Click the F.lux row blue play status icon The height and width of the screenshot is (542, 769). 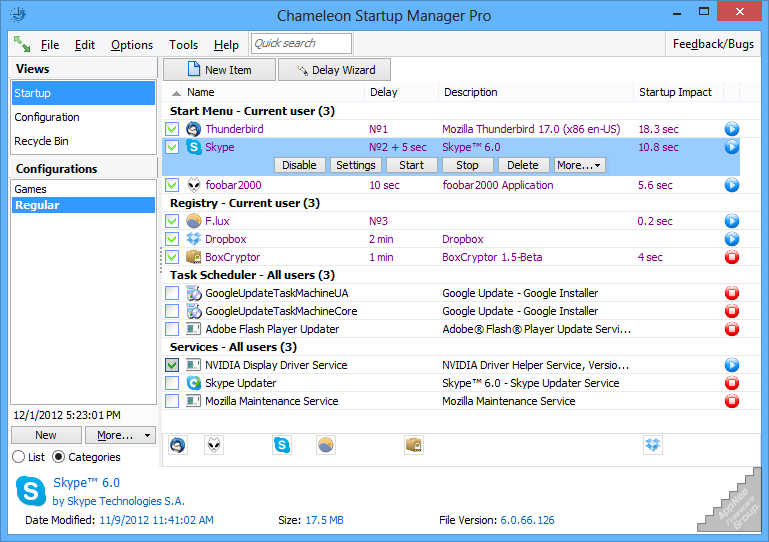731,221
